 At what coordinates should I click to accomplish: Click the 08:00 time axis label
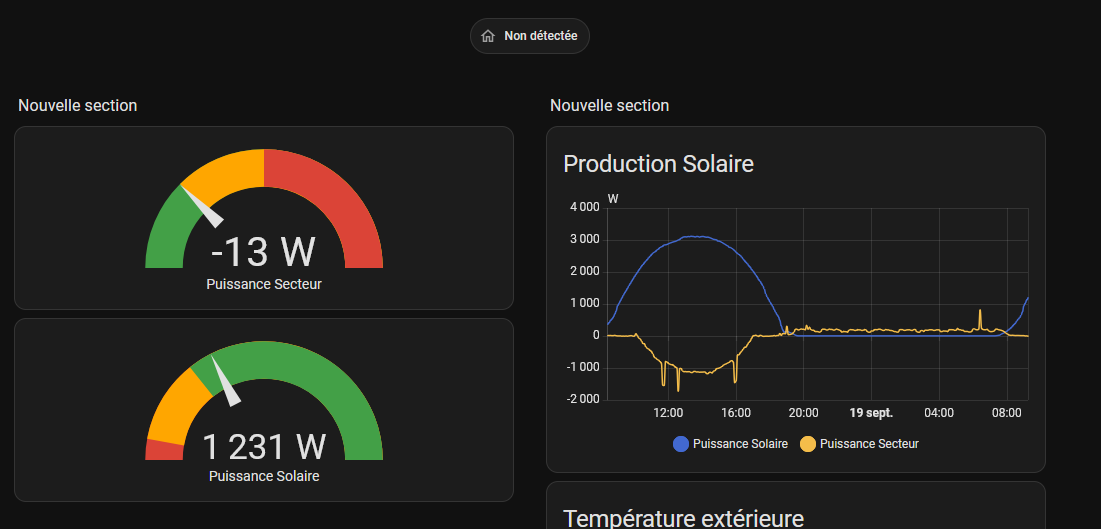pyautogui.click(x=1006, y=413)
